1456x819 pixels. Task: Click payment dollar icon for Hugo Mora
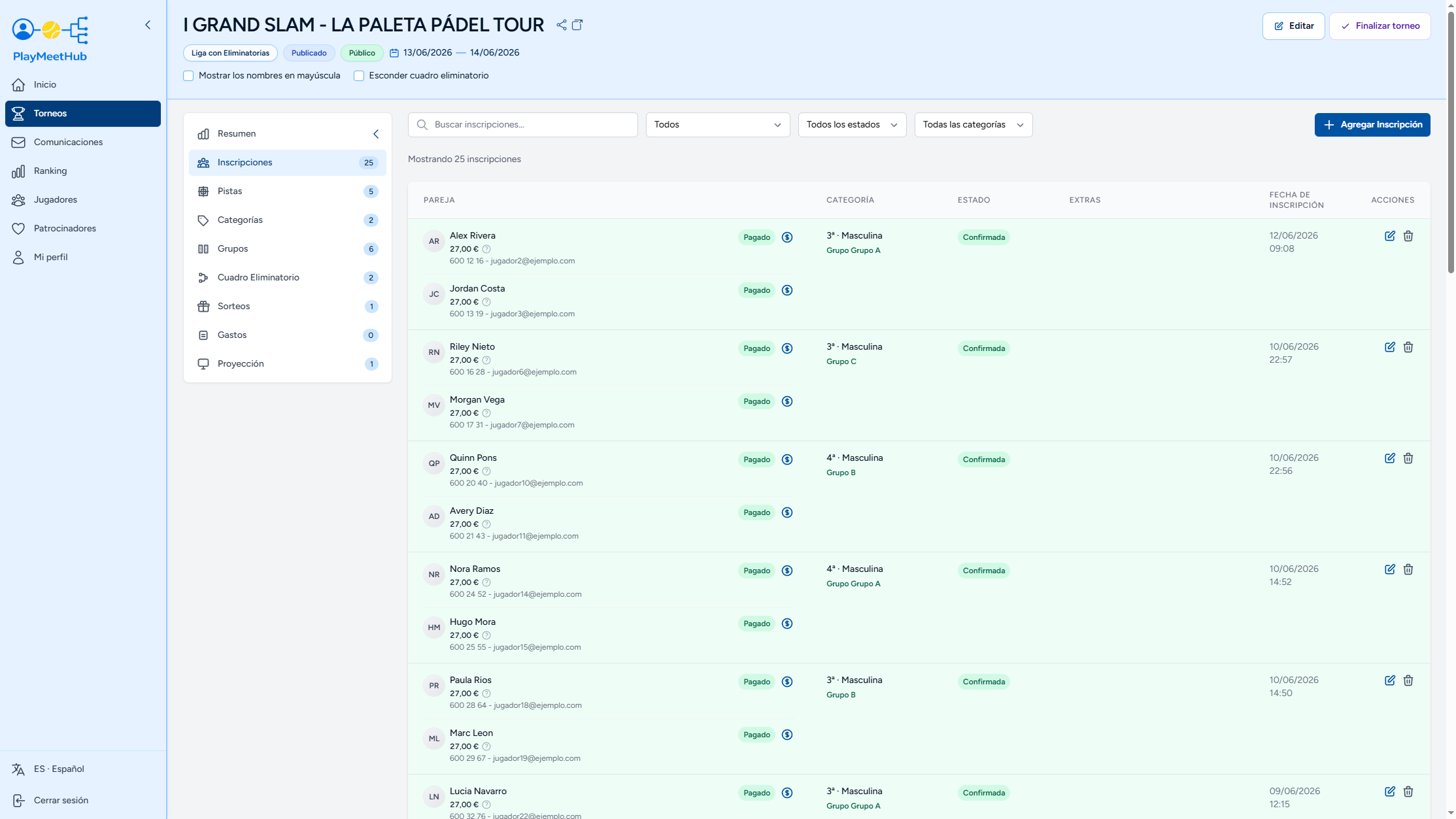(787, 624)
